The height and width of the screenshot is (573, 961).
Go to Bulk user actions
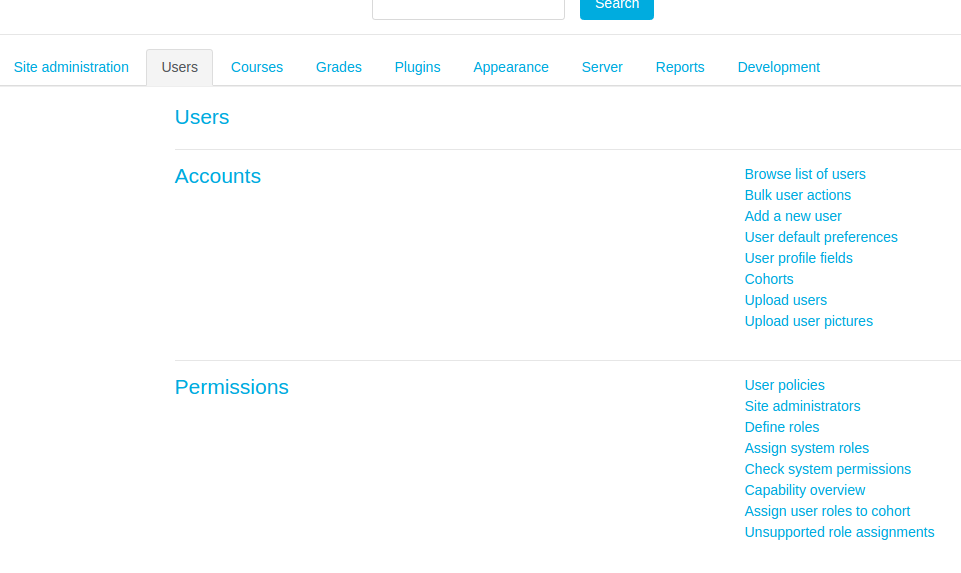click(797, 195)
